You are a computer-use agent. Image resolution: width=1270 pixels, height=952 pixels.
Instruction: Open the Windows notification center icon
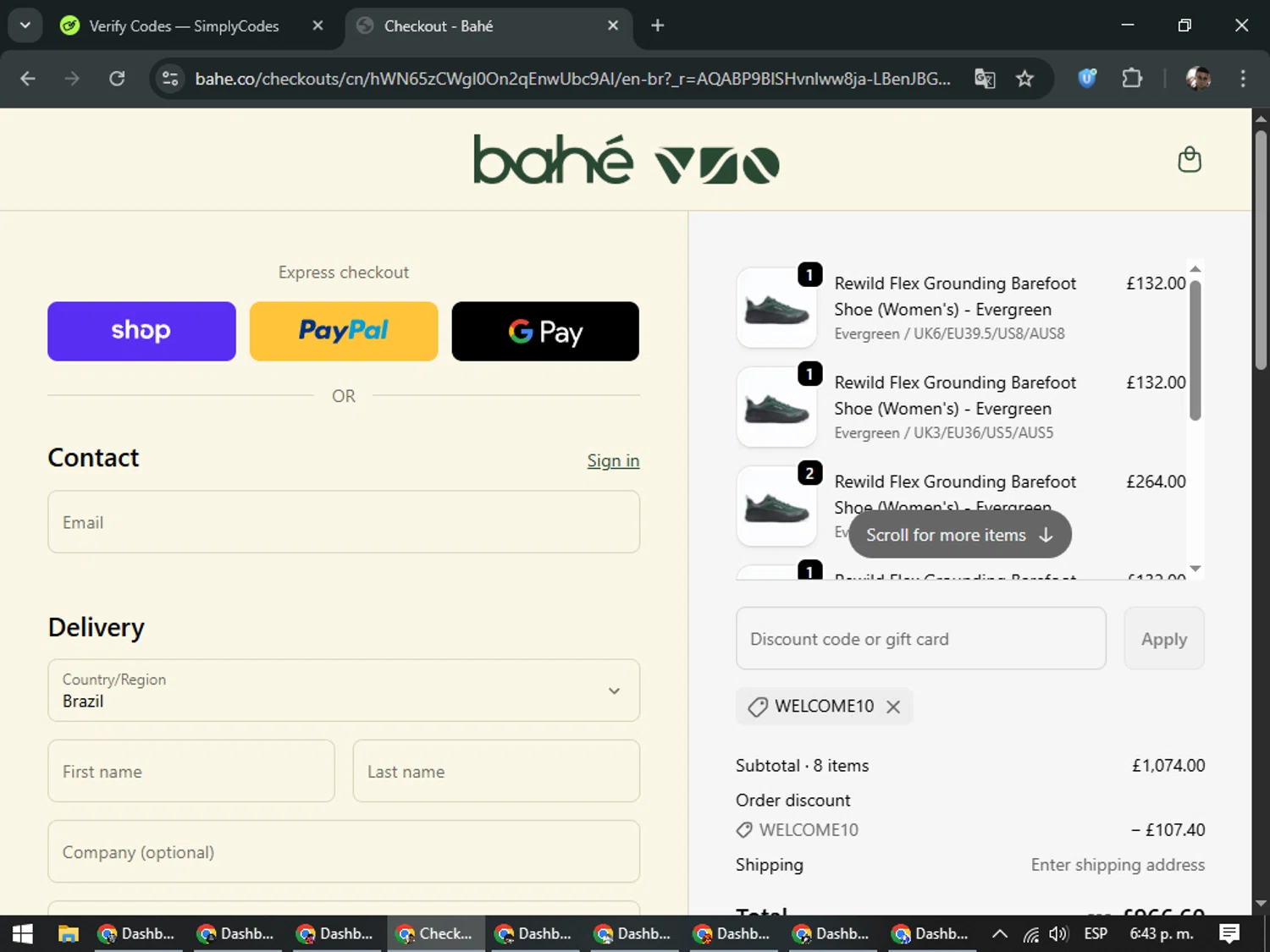[1229, 933]
